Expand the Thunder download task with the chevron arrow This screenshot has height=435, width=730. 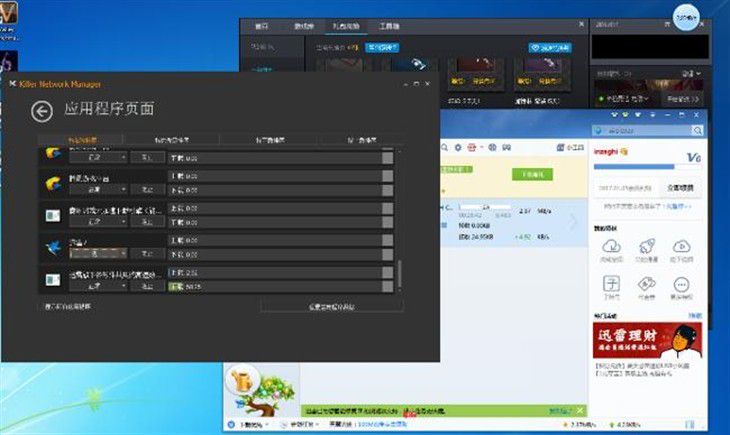coord(573,222)
